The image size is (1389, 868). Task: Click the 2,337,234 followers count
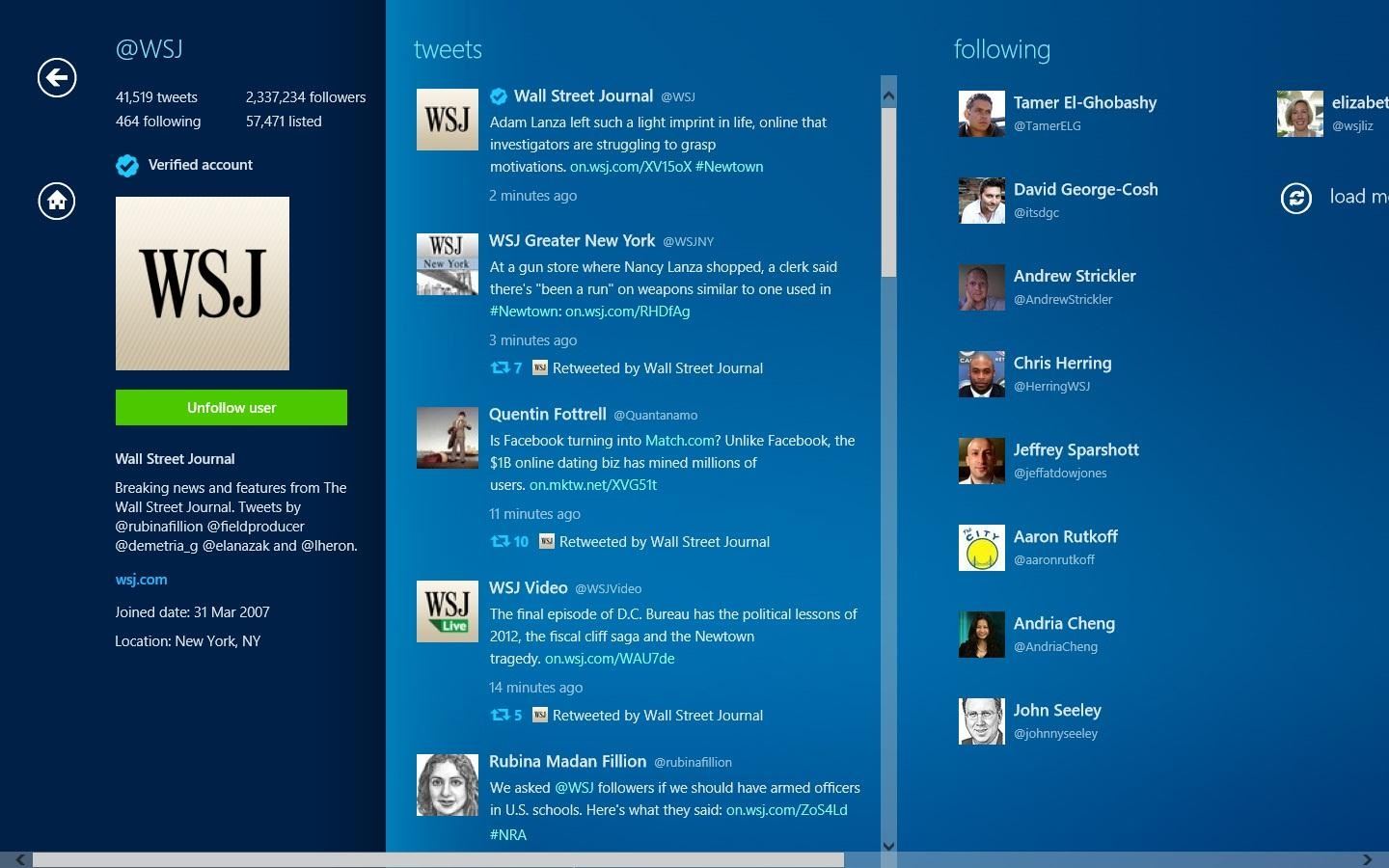pyautogui.click(x=306, y=97)
